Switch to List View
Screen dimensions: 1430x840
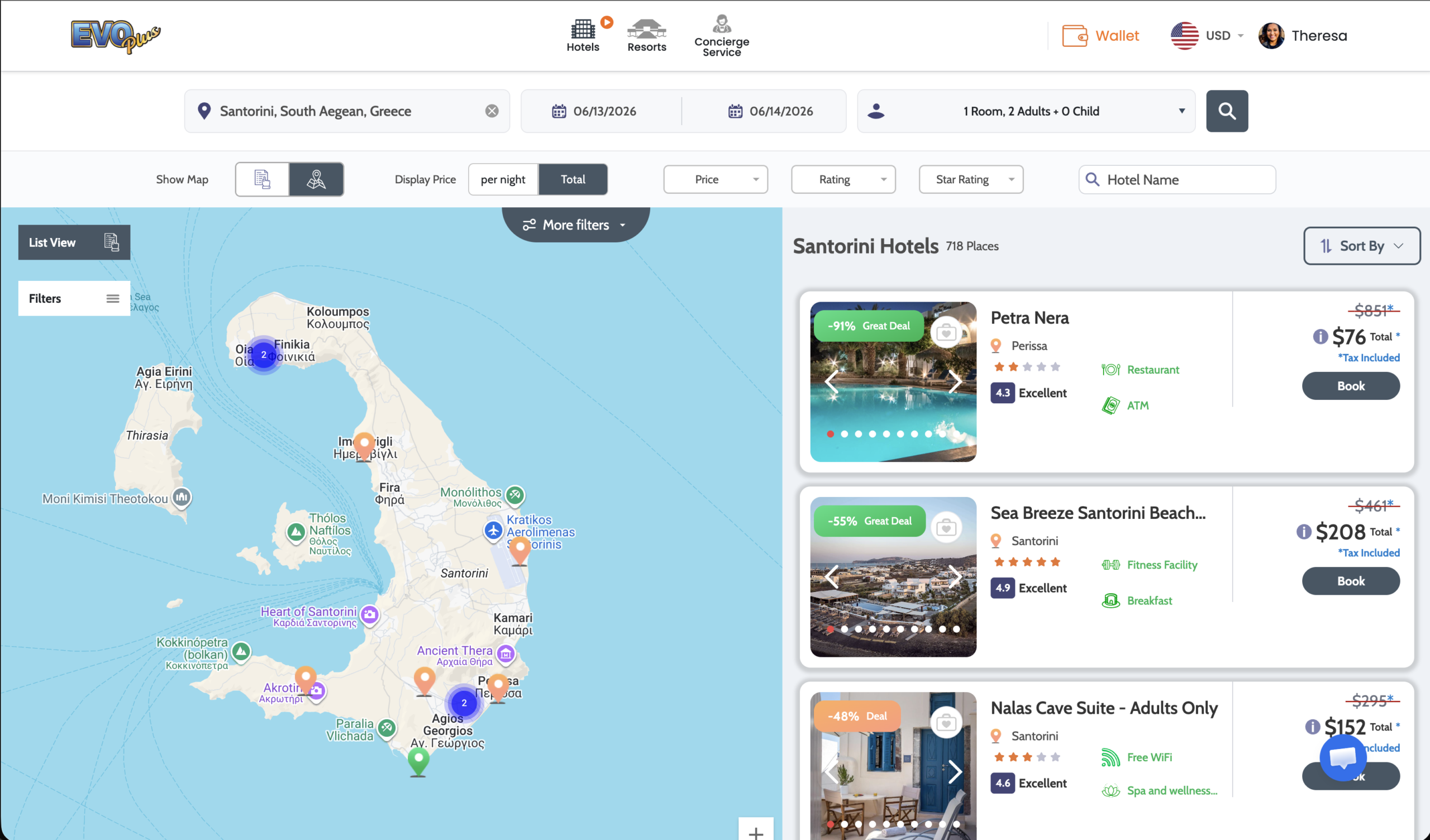[74, 242]
